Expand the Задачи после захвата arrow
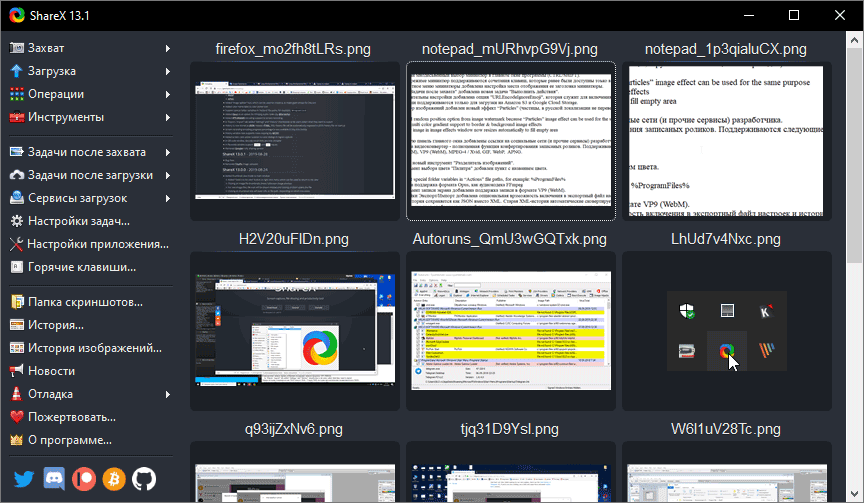Viewport: 864px width, 503px height. tap(168, 152)
